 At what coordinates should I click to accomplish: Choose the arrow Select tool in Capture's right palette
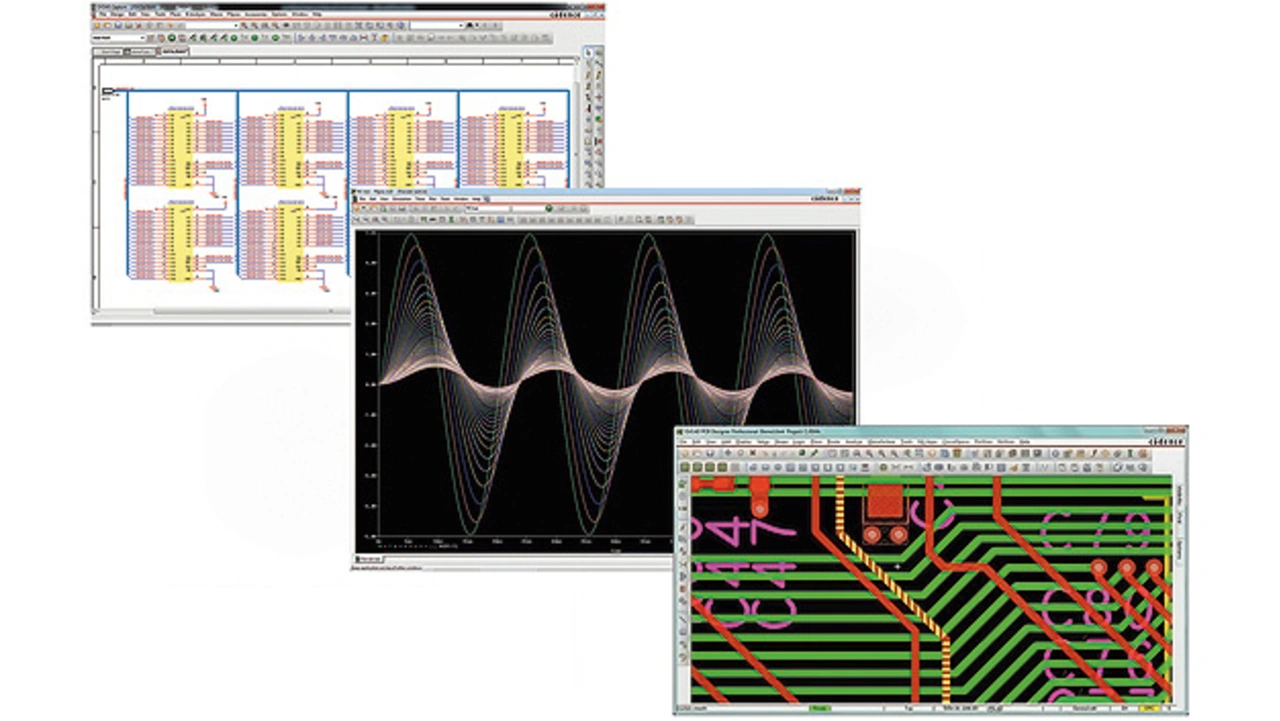(588, 52)
